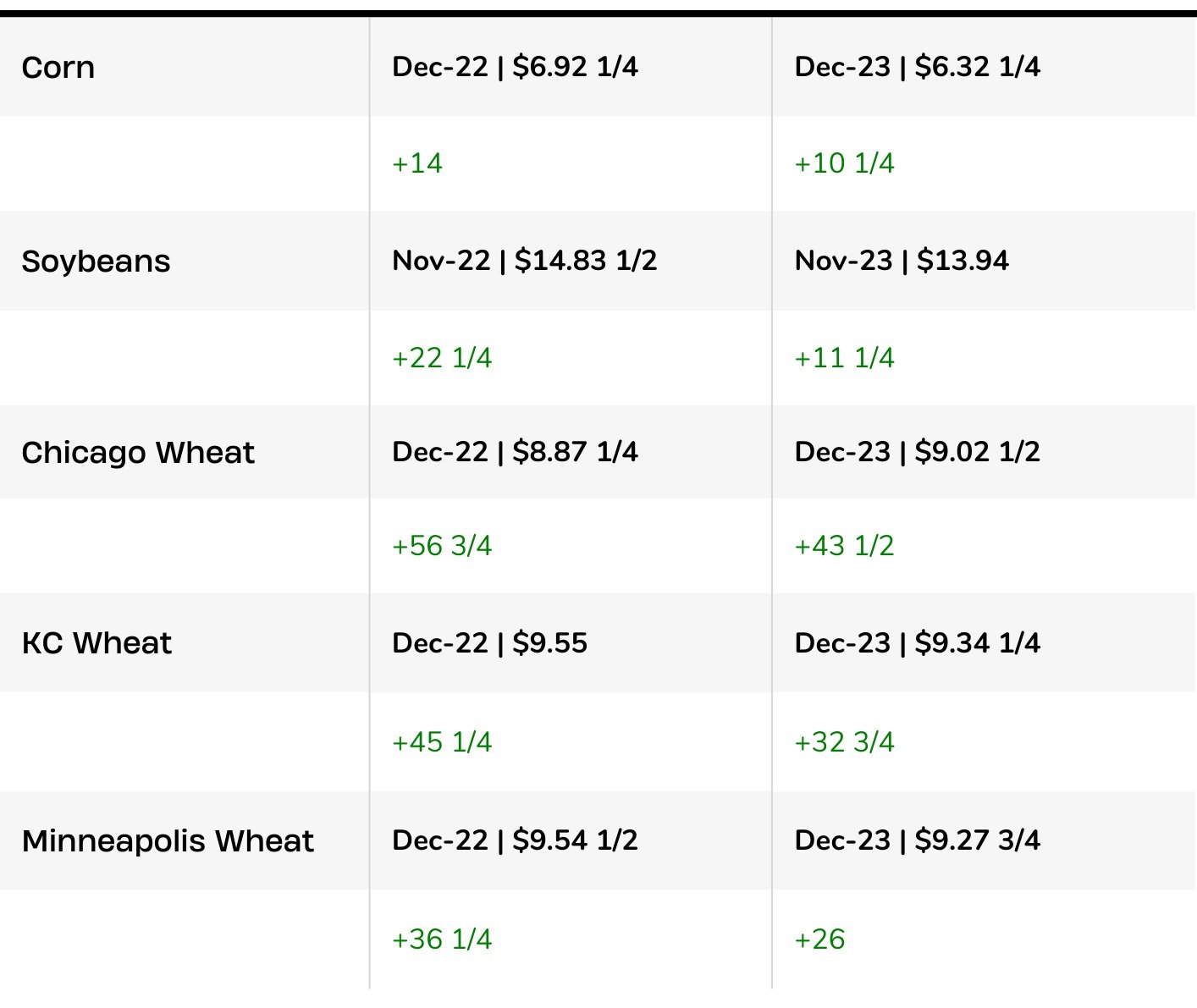Select the +32 3/4 change value
Screen dimensions: 1197x1008
pos(844,742)
